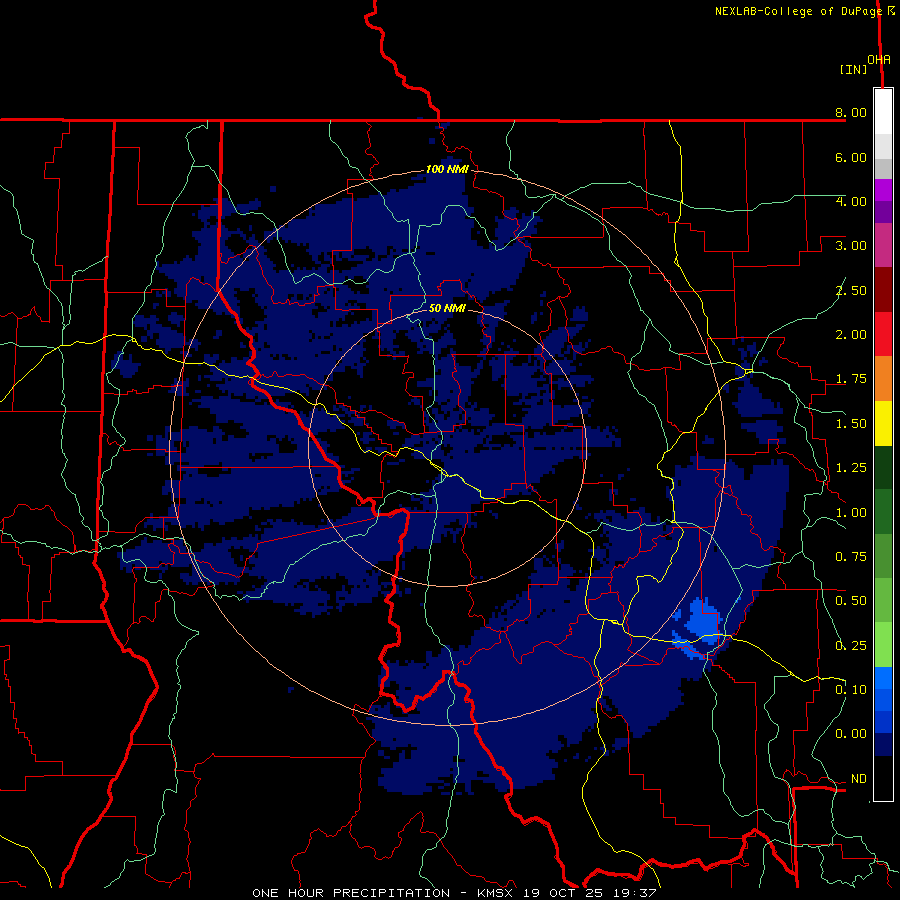Viewport: 900px width, 900px height.
Task: Pick the yellow legend swatch beside 1.50
Action: click(x=883, y=423)
